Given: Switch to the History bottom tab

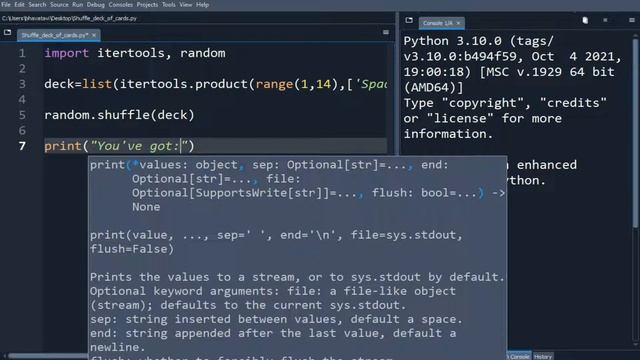Looking at the screenshot, I should pos(542,356).
